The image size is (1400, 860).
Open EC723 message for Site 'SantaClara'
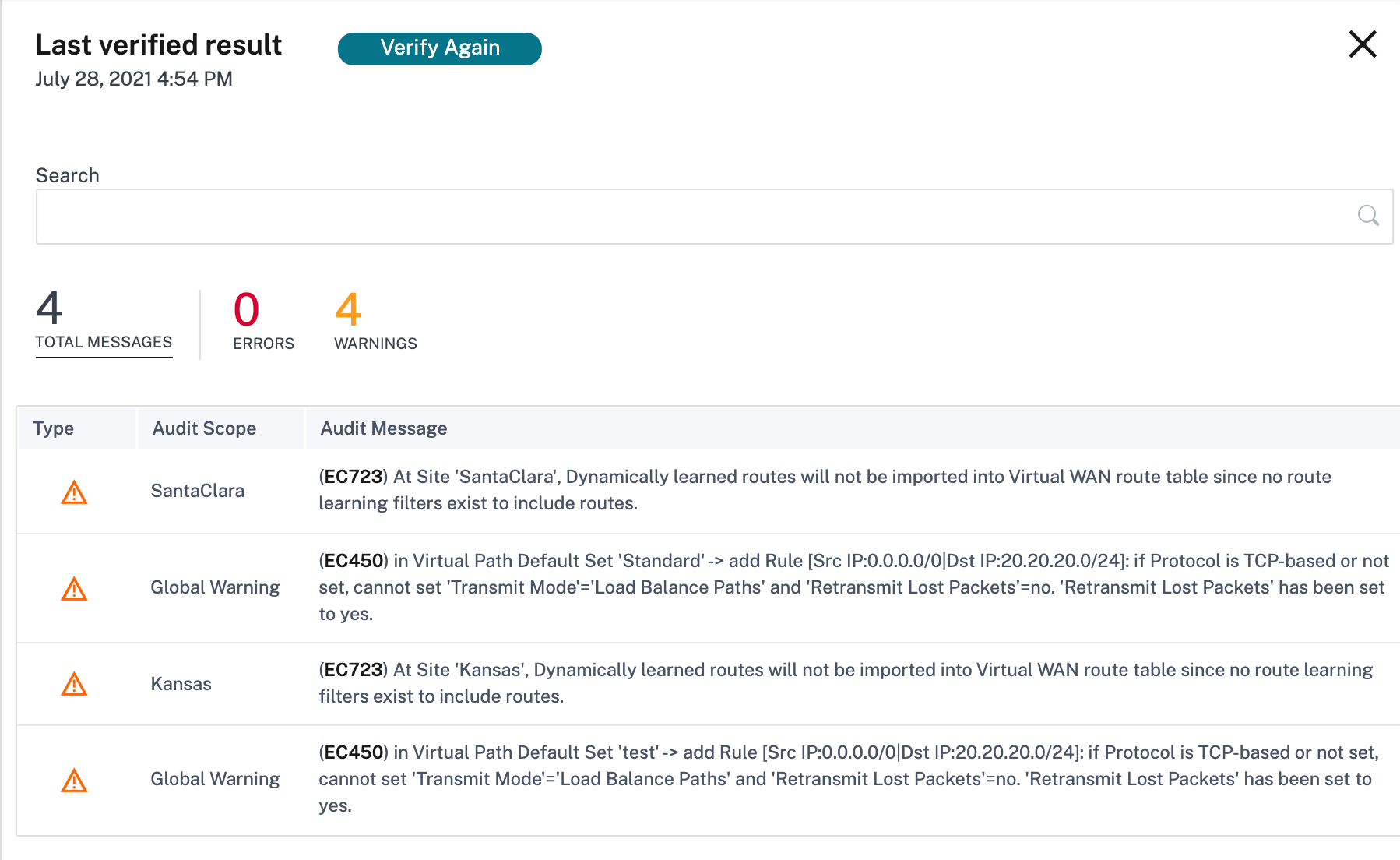tap(825, 490)
